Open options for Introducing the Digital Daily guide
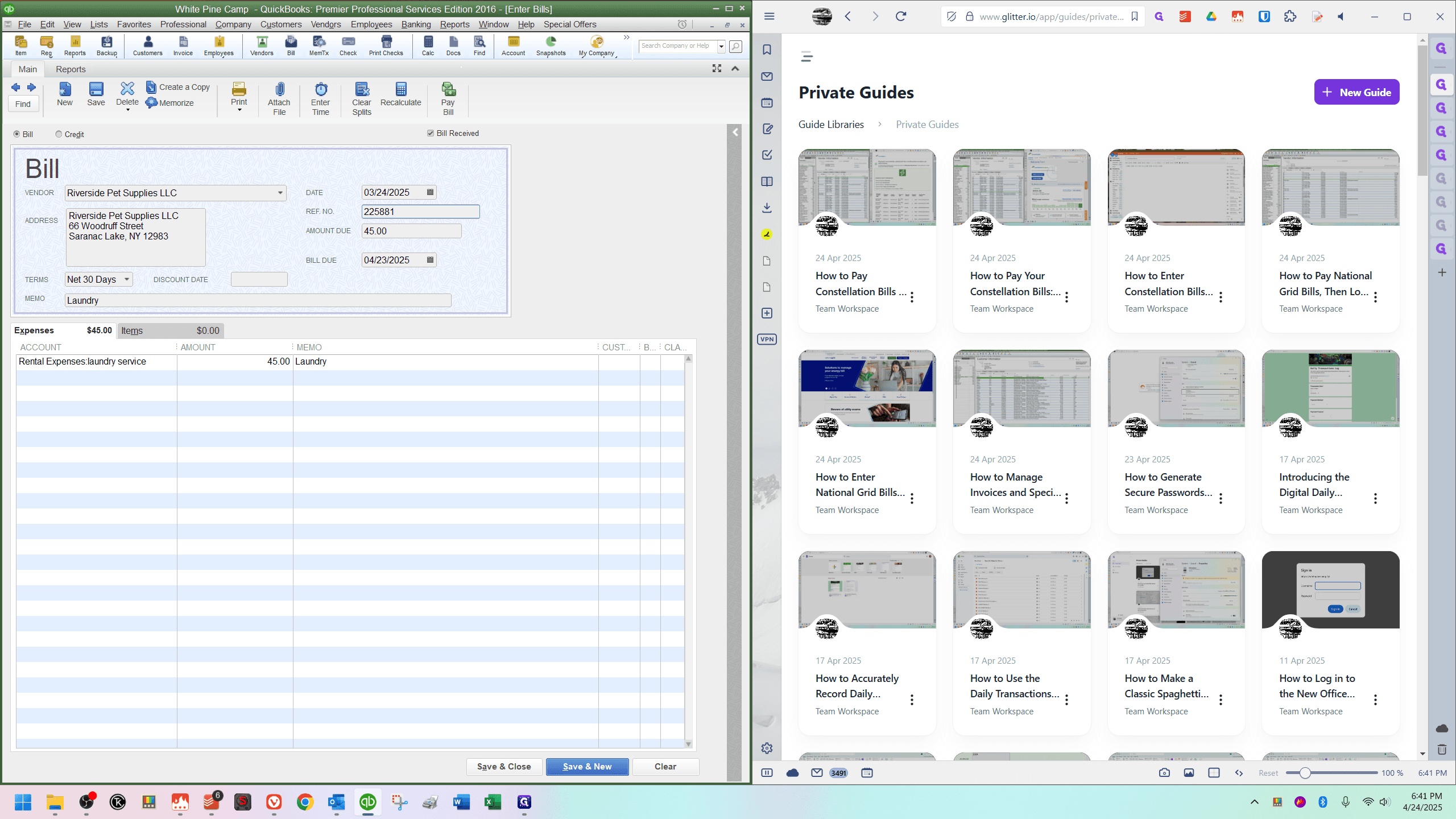Viewport: 1456px width, 819px height. 1375,499
